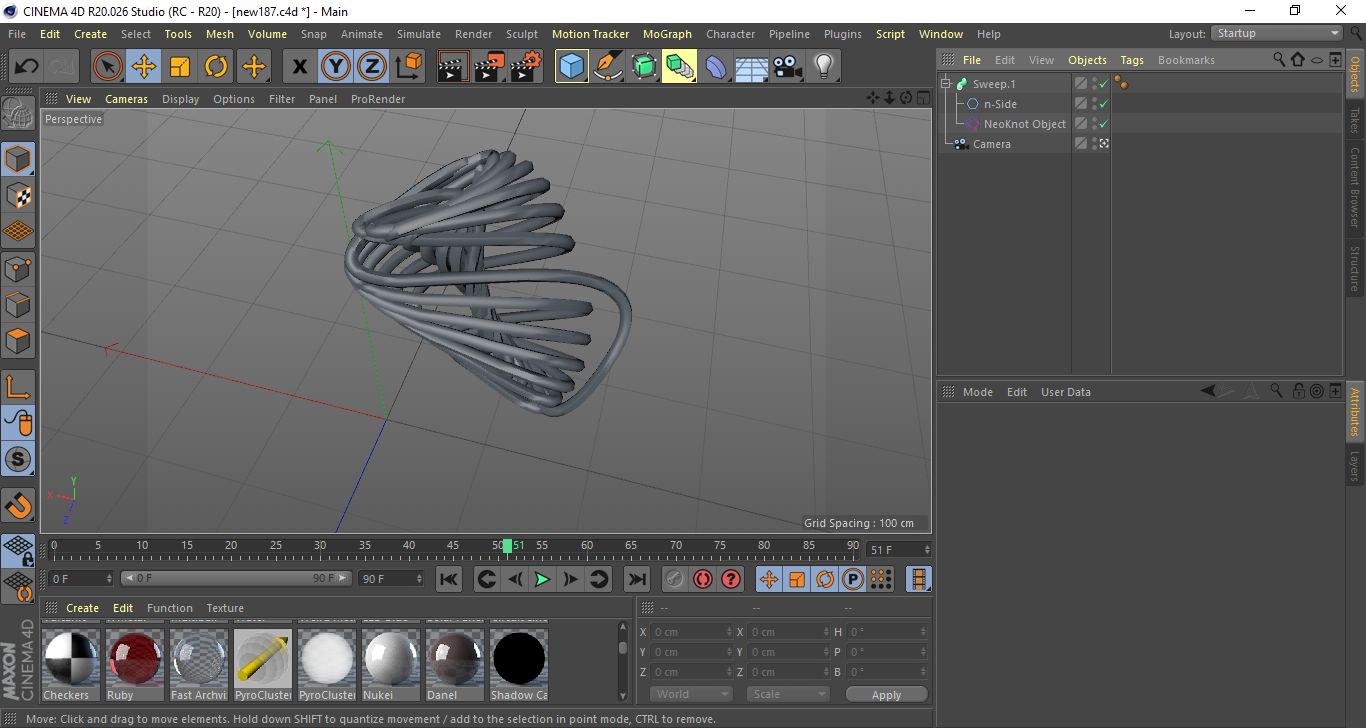
Task: Switch to Edges mode
Action: (x=18, y=304)
